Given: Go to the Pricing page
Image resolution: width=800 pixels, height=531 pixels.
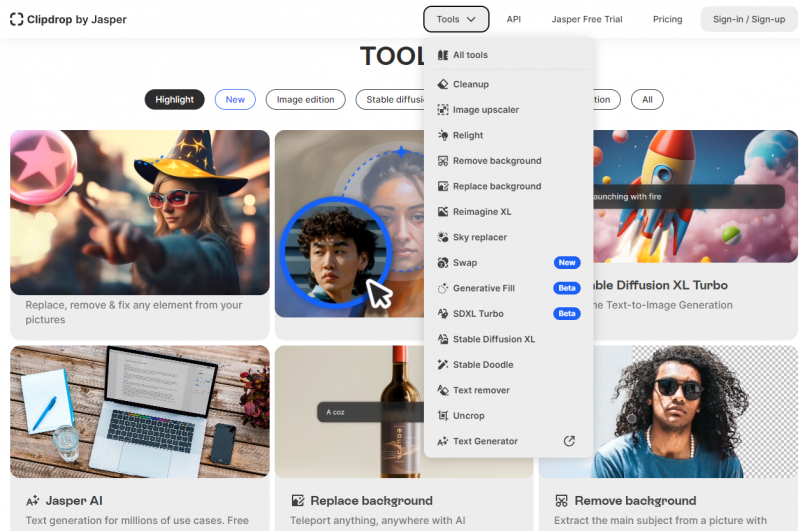Looking at the screenshot, I should click(667, 19).
